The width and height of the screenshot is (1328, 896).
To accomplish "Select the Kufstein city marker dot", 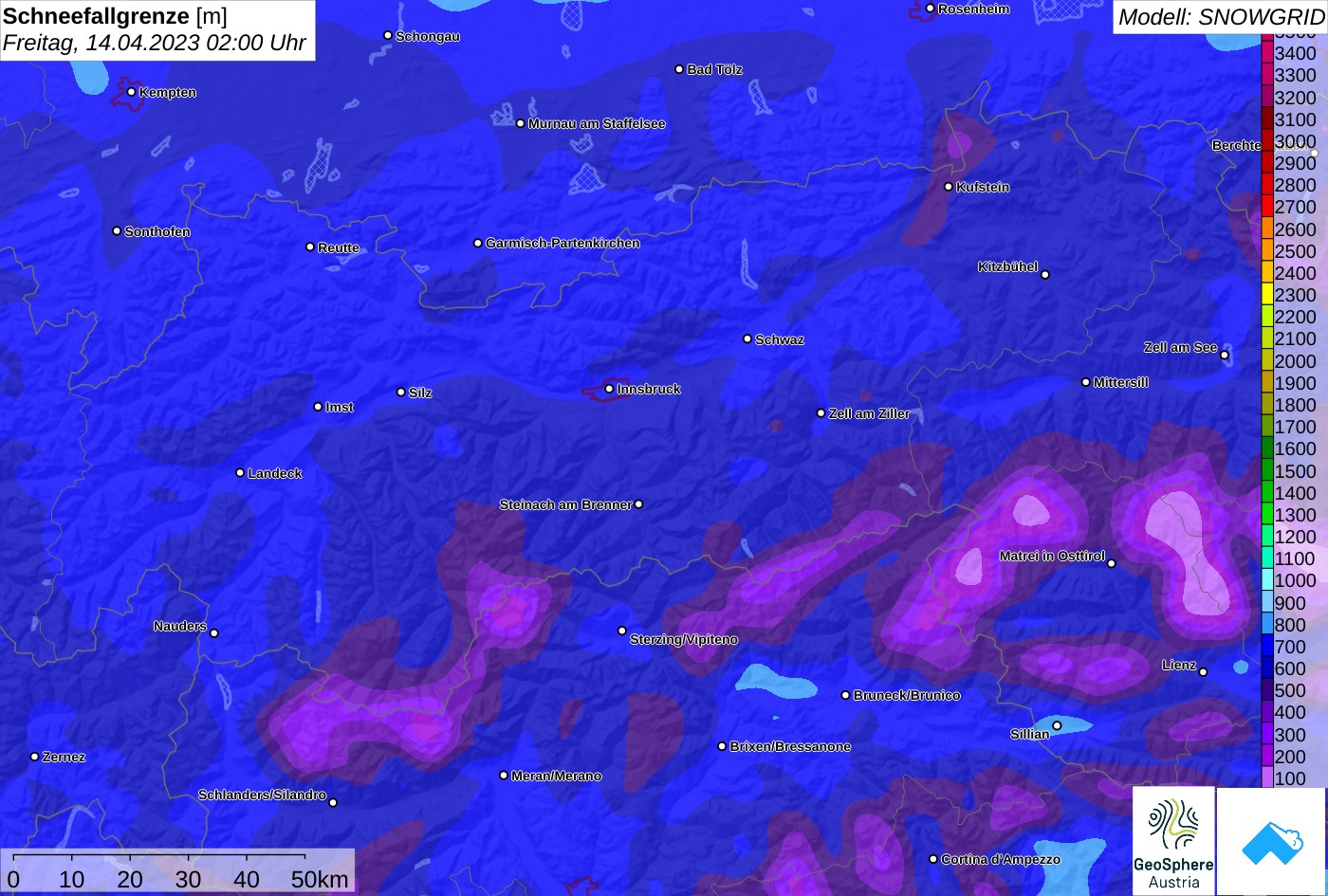I will tap(949, 187).
